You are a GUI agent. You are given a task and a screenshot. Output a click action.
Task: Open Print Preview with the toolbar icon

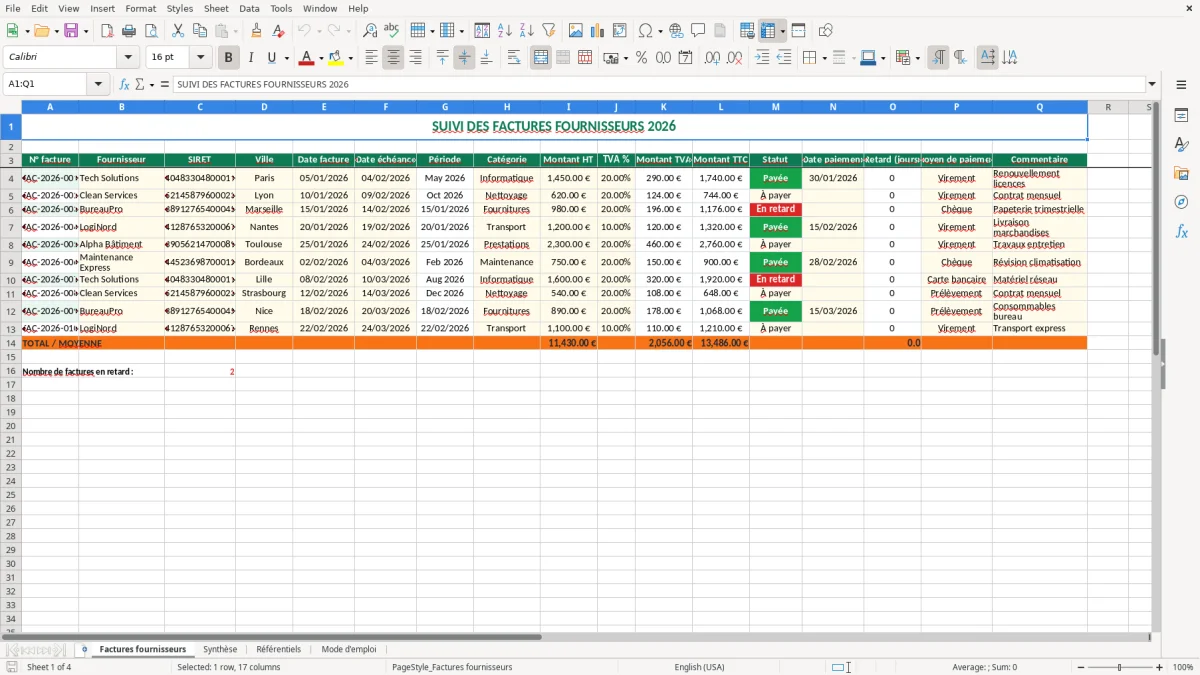(151, 31)
